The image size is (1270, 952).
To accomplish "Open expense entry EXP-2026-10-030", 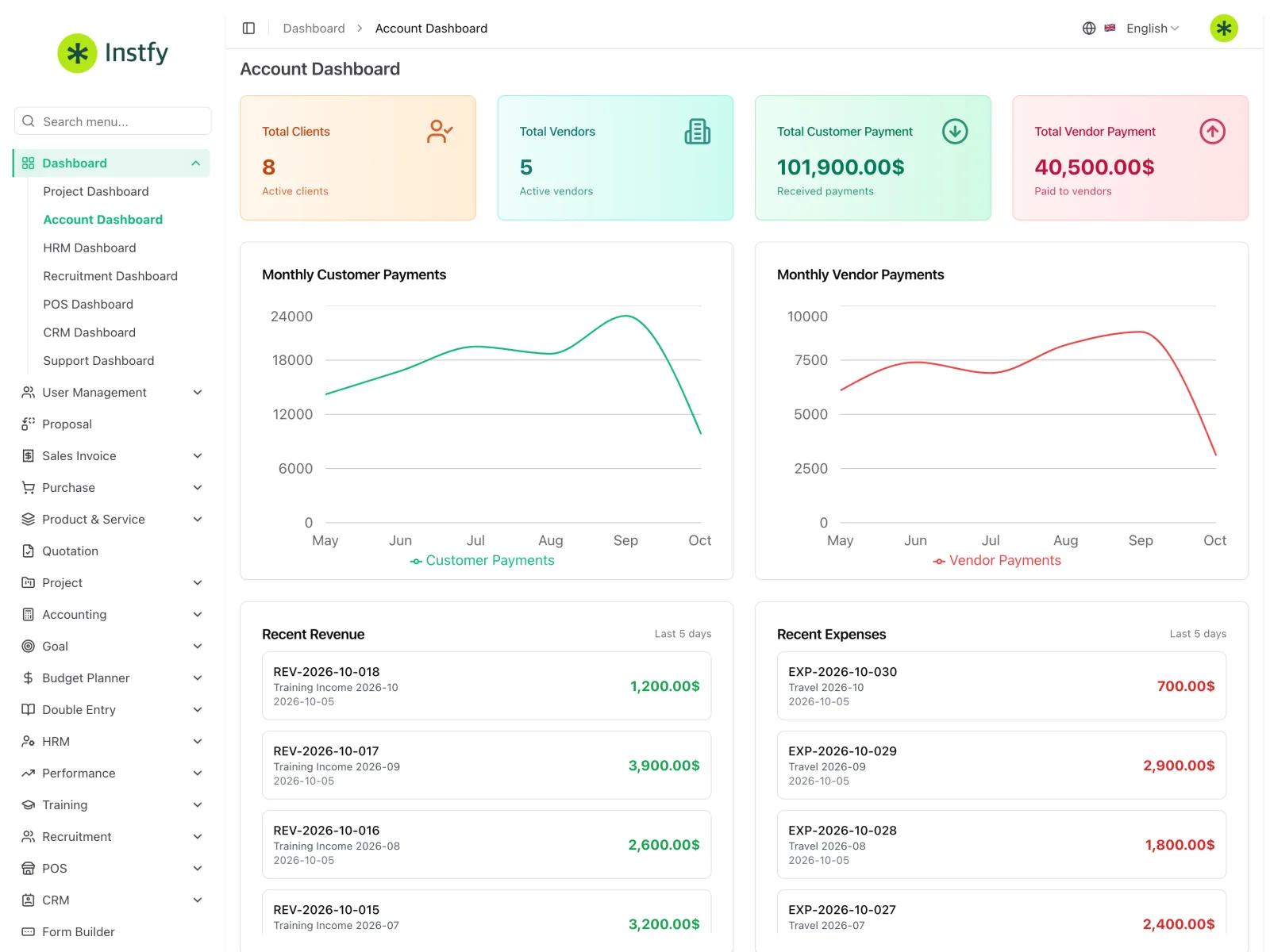I will [x=1002, y=686].
